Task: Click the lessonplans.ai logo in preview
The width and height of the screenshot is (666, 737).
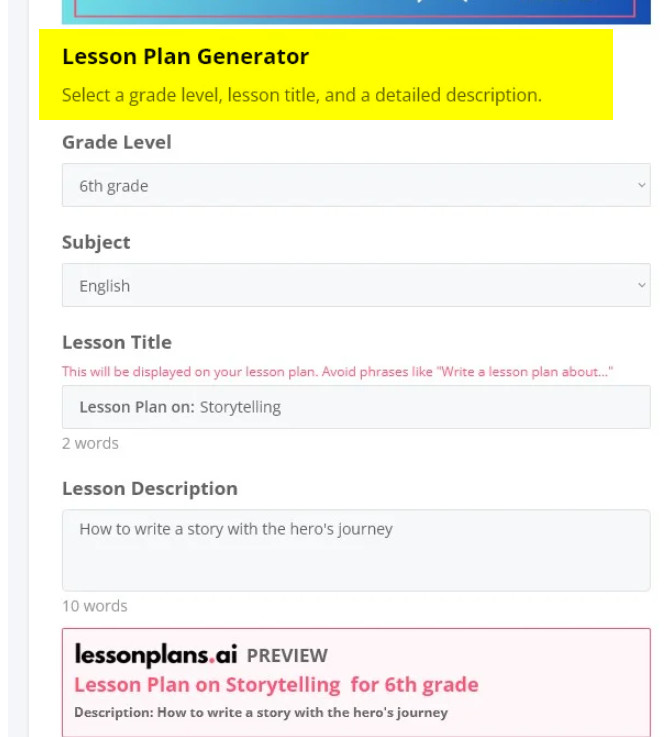Action: (x=156, y=655)
